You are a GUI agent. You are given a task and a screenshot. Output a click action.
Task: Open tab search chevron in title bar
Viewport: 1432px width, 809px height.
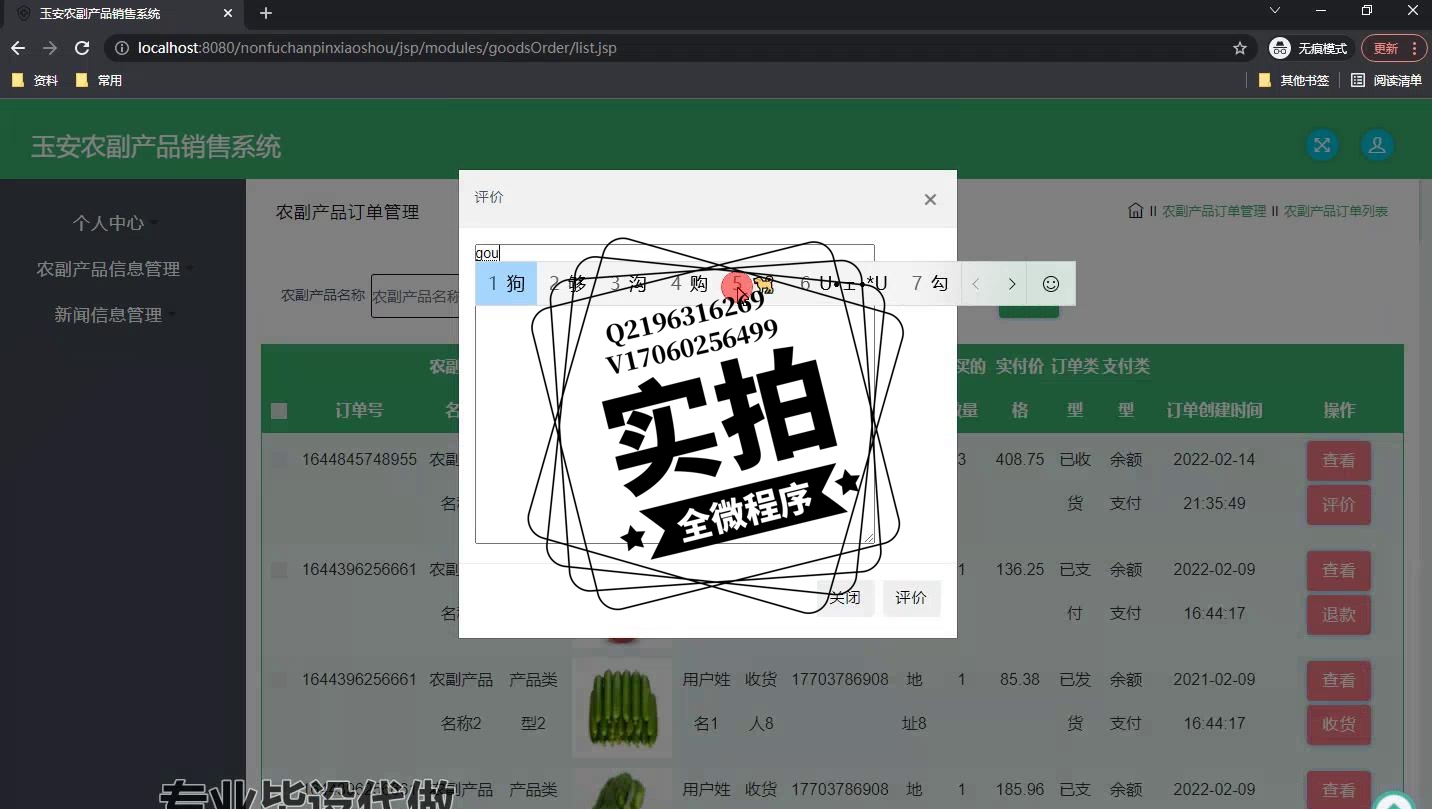click(1275, 11)
